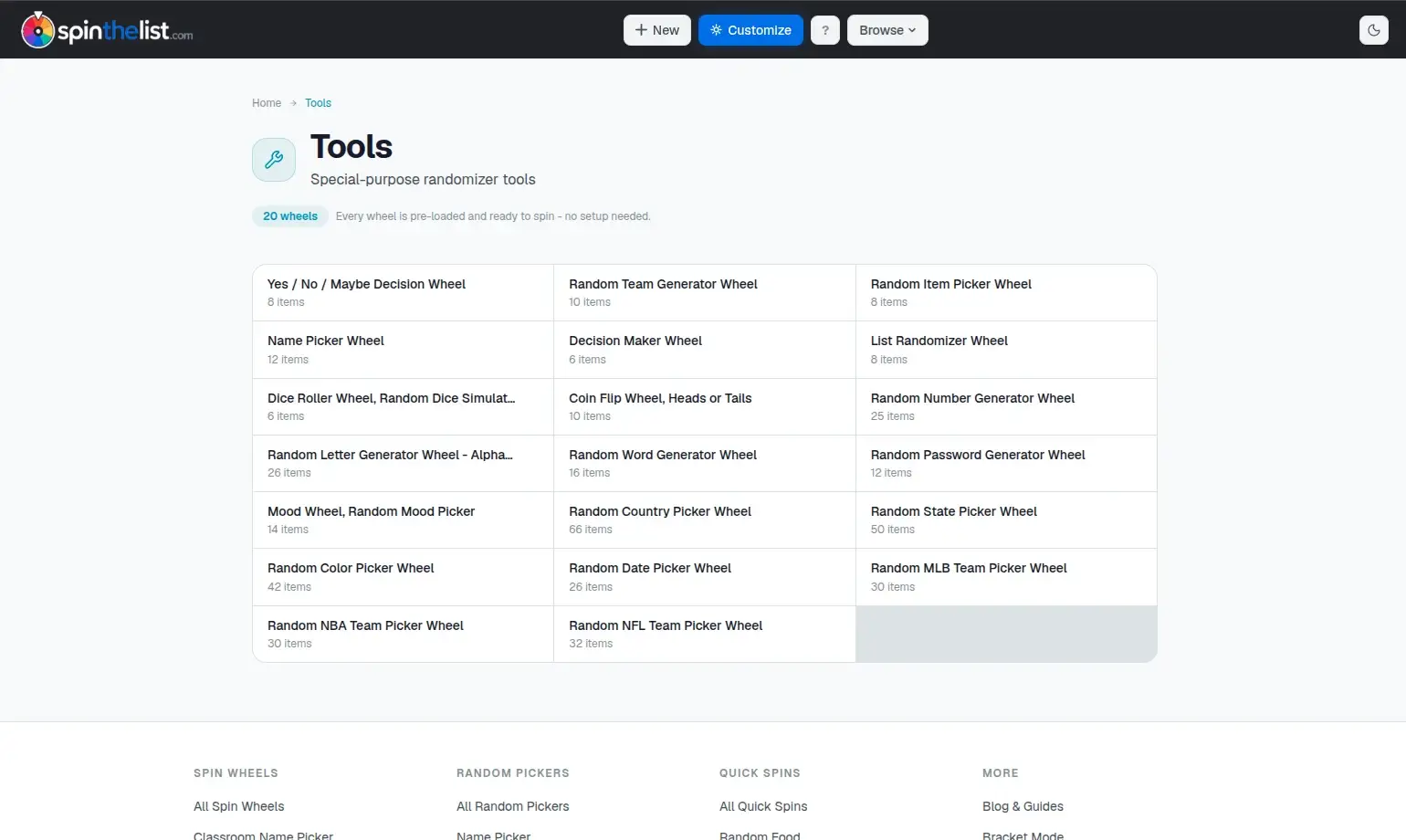Open the Random MLB Team Picker Wheel

pyautogui.click(x=1006, y=577)
